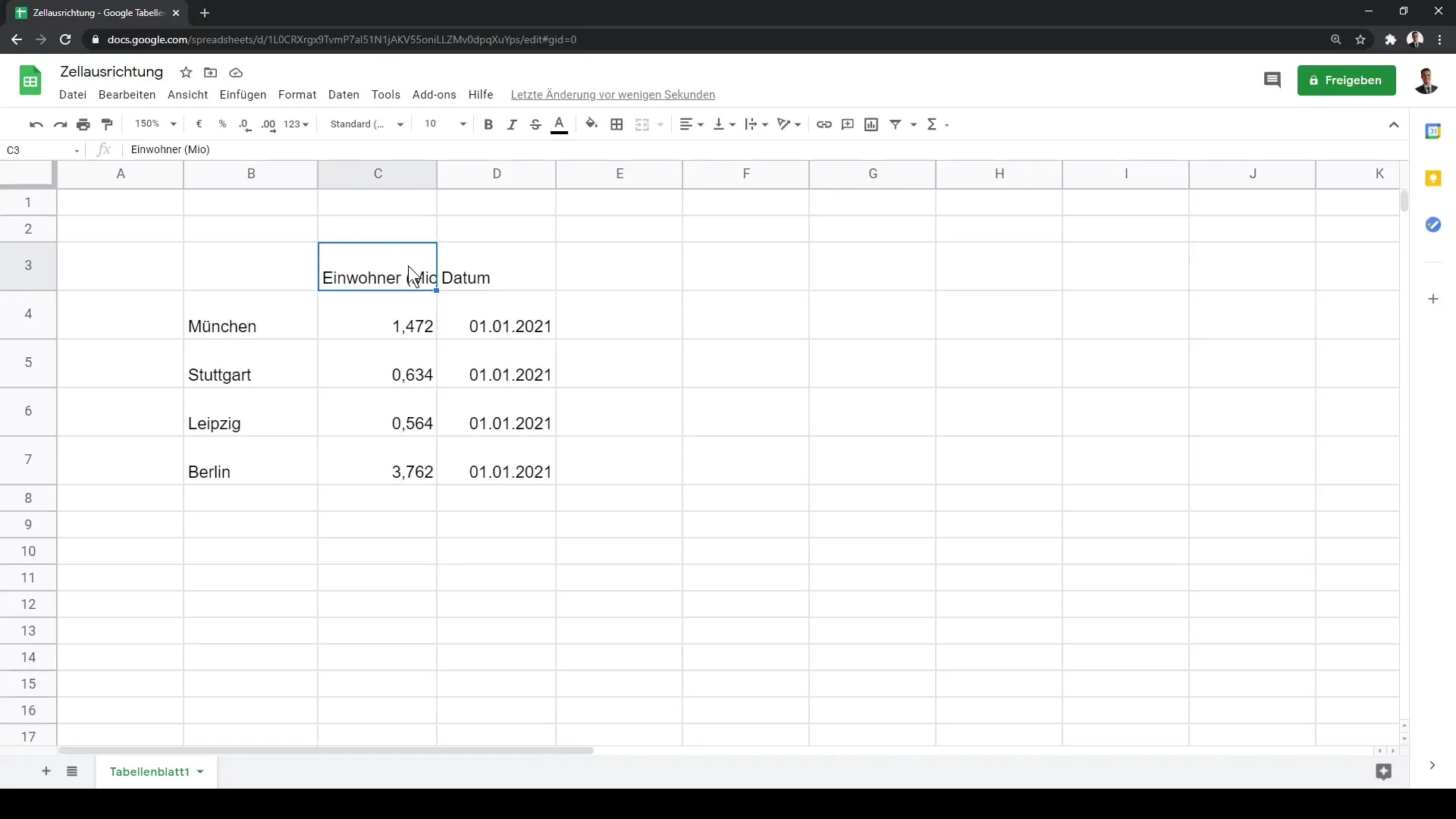Select the Tabellenblatt1 sheet tab
The height and width of the screenshot is (819, 1456).
pyautogui.click(x=156, y=772)
